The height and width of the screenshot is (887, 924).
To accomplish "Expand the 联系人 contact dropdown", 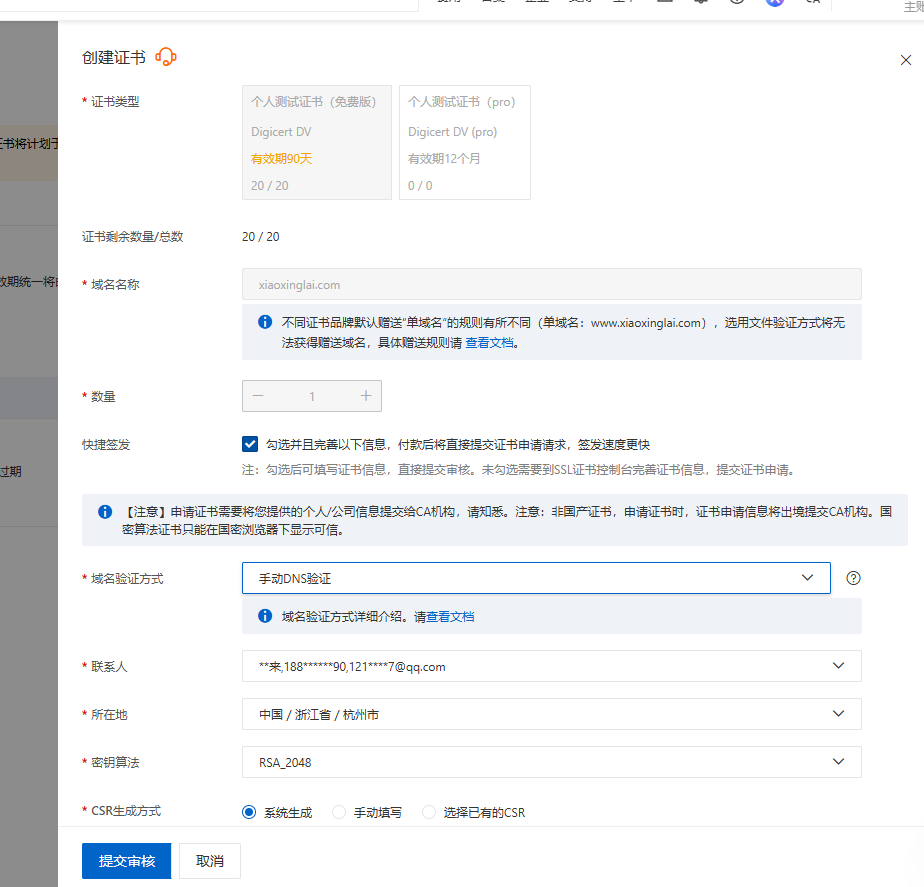I will [x=551, y=666].
